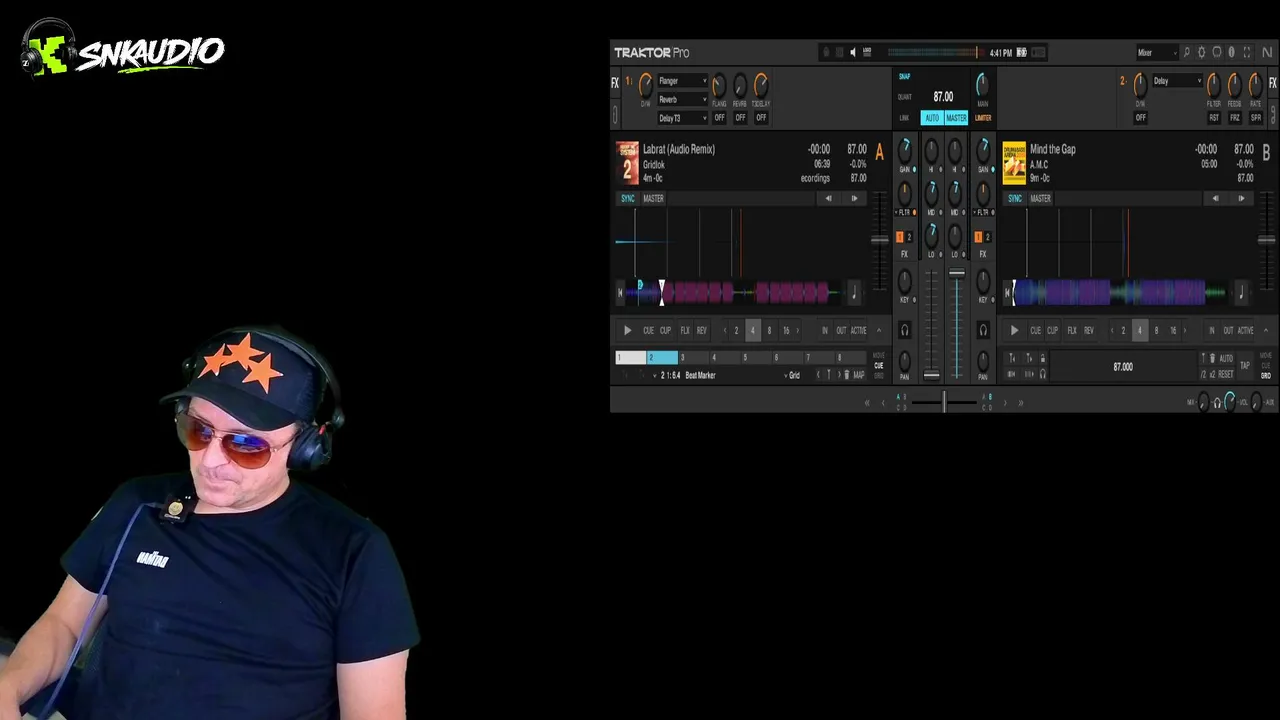
Task: Open the Mixer layout dropdown
Action: coord(1156,53)
